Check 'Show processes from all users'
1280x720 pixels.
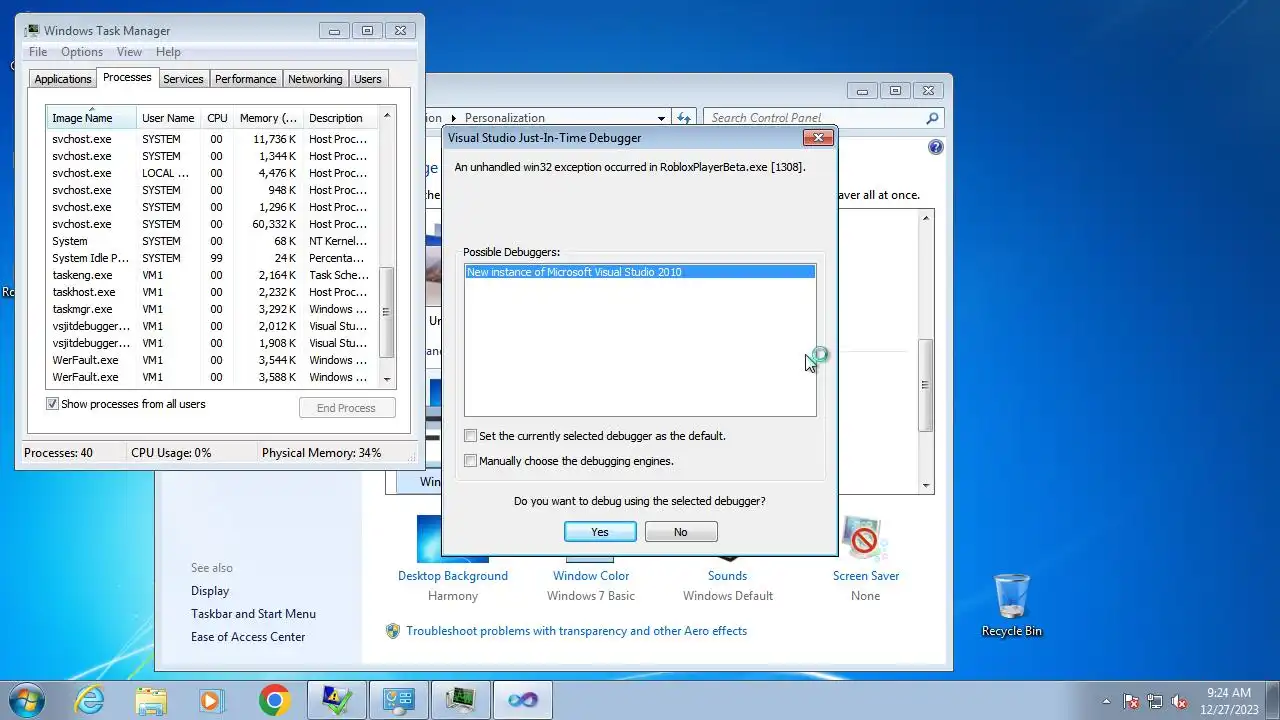coord(53,404)
